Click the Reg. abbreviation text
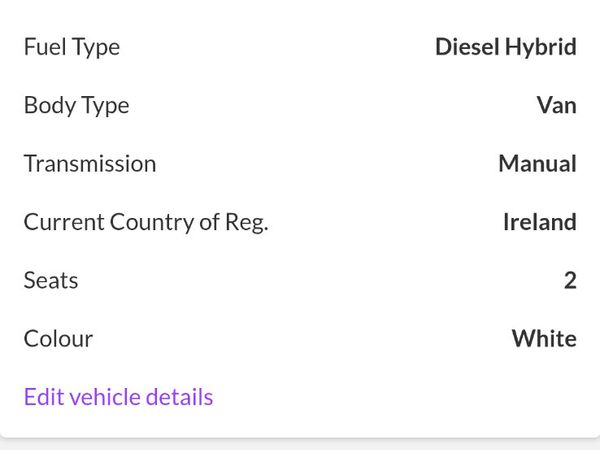 (x=246, y=223)
